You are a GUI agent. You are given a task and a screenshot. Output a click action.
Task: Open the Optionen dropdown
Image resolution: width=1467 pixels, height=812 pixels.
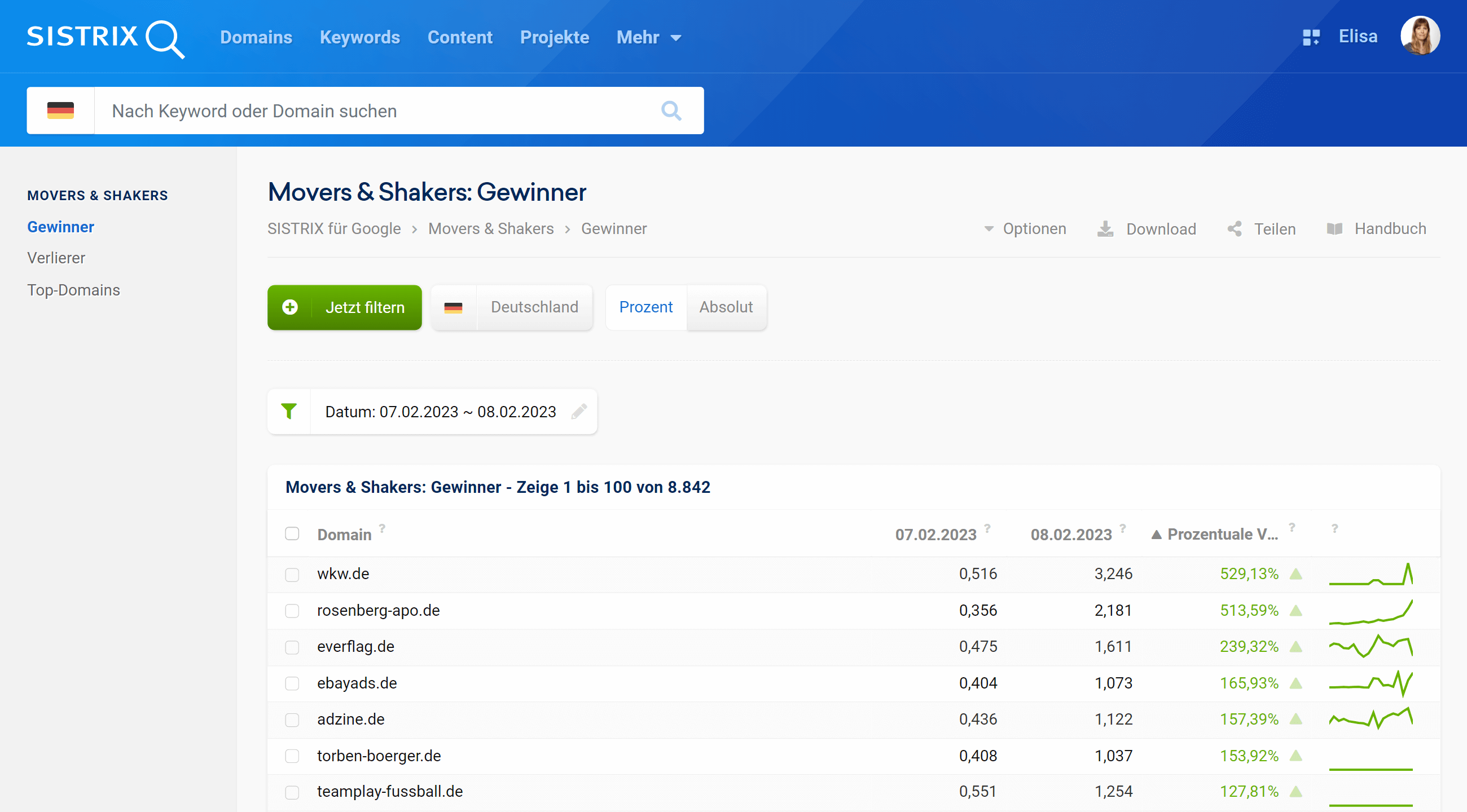[x=1025, y=229]
